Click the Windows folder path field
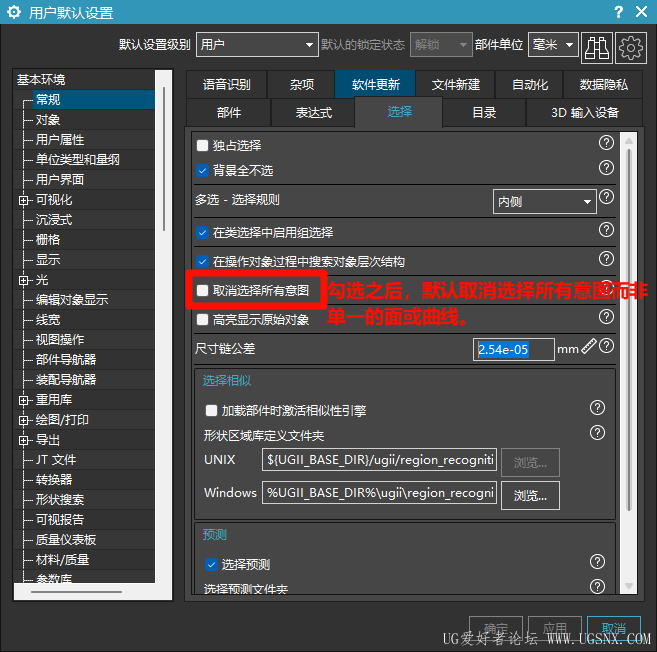 pyautogui.click(x=379, y=492)
